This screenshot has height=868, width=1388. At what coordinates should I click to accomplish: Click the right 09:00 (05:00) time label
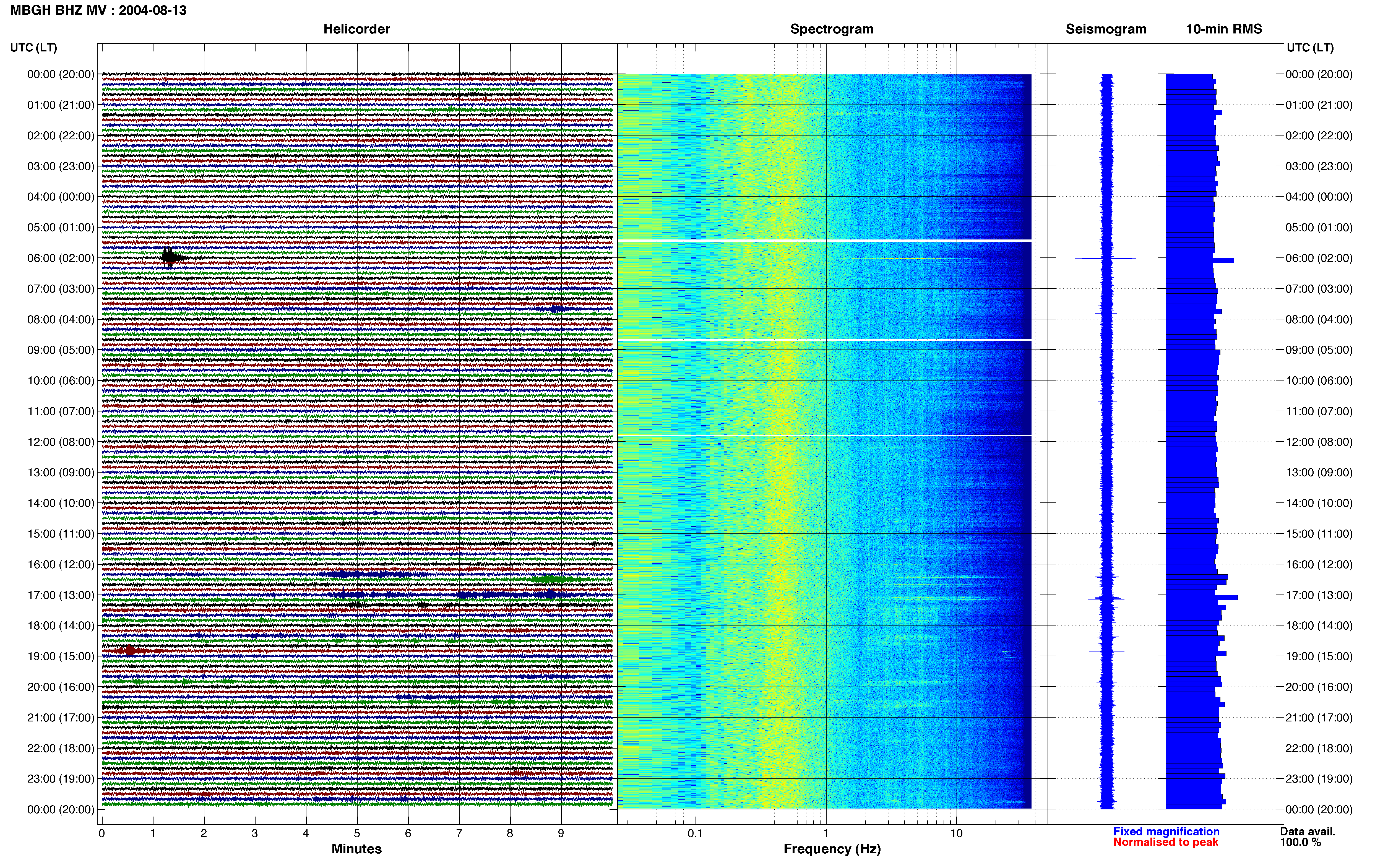(x=1319, y=350)
